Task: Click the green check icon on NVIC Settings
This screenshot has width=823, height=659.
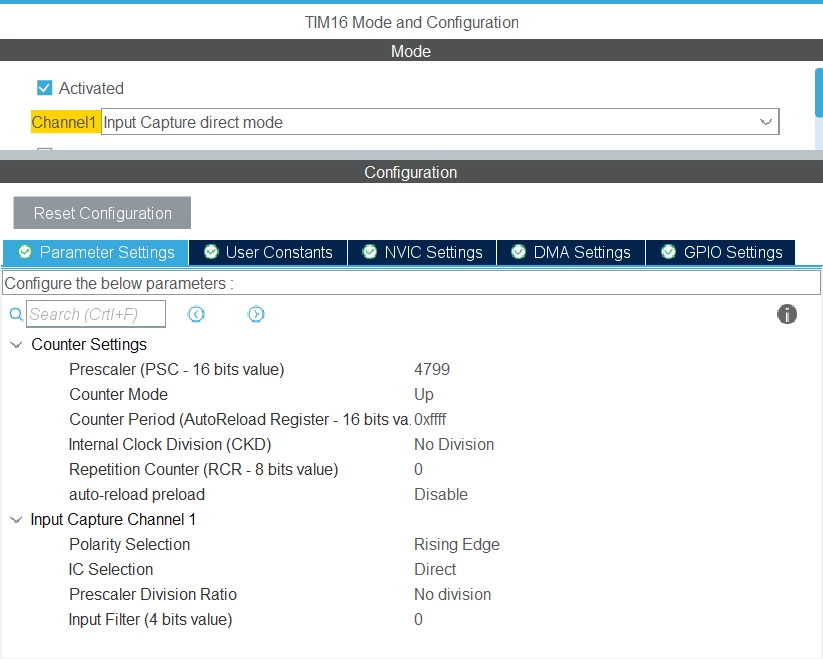Action: (370, 252)
